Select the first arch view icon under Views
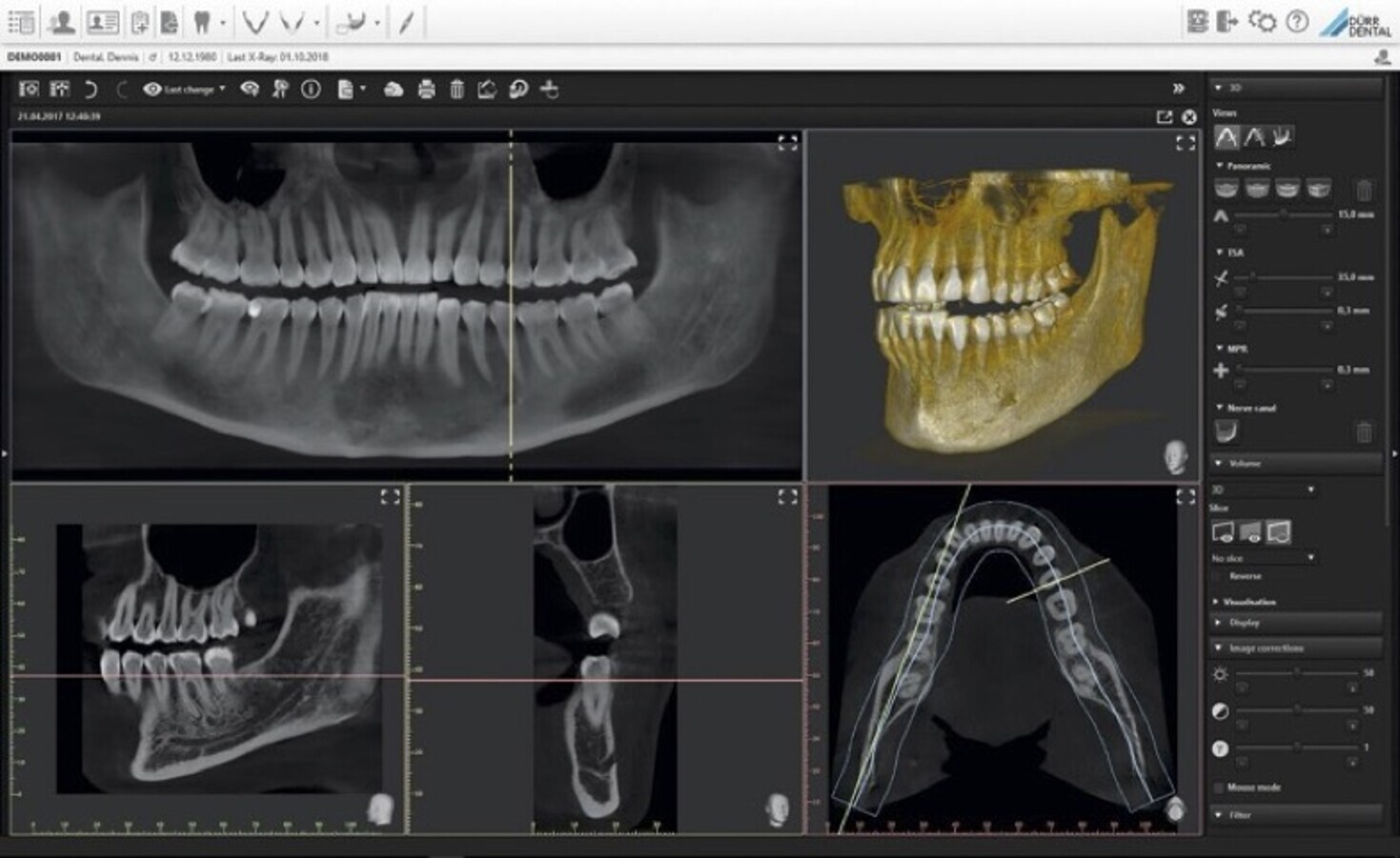The height and width of the screenshot is (858, 1400). [x=1227, y=137]
